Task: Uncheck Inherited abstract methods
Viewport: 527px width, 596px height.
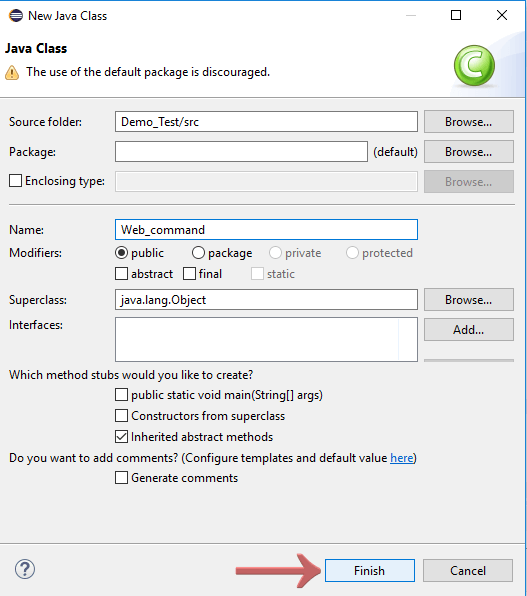Action: 121,436
